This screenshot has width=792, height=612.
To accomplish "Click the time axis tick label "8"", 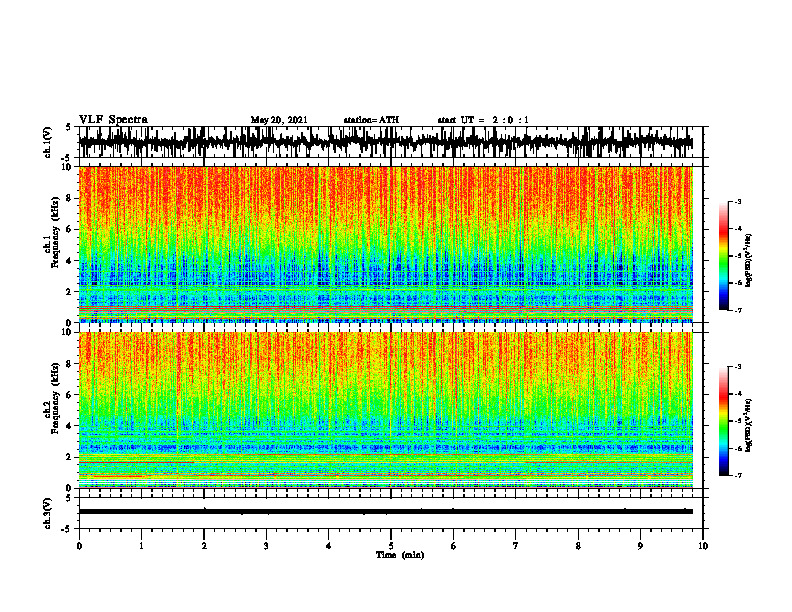I will click(578, 546).
